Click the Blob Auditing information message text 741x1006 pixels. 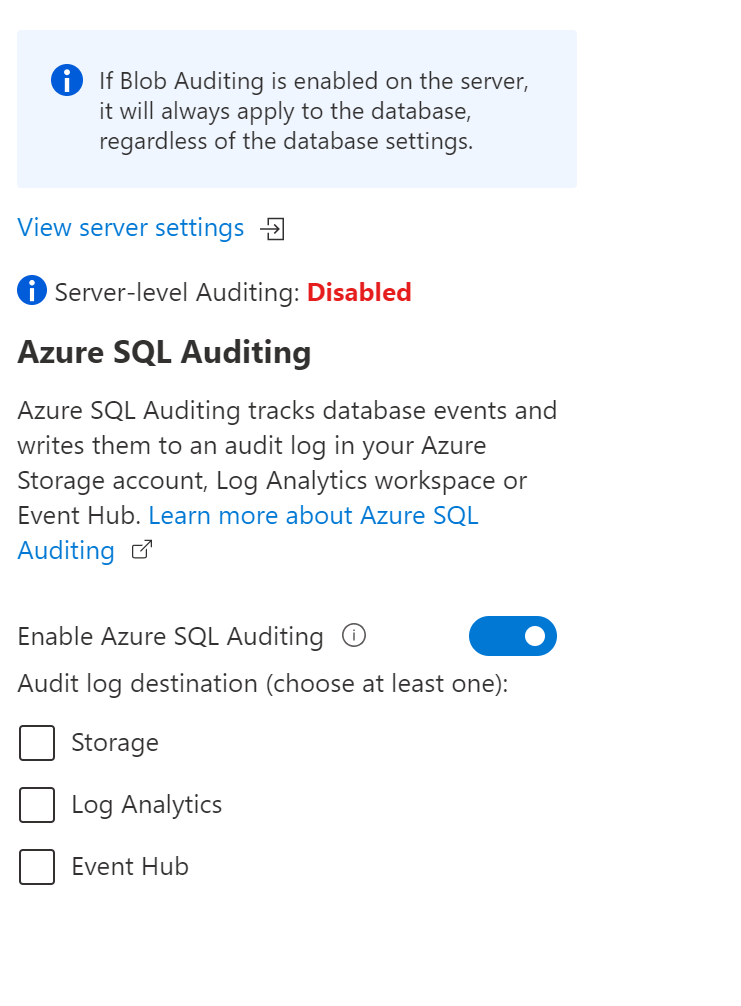tap(313, 111)
